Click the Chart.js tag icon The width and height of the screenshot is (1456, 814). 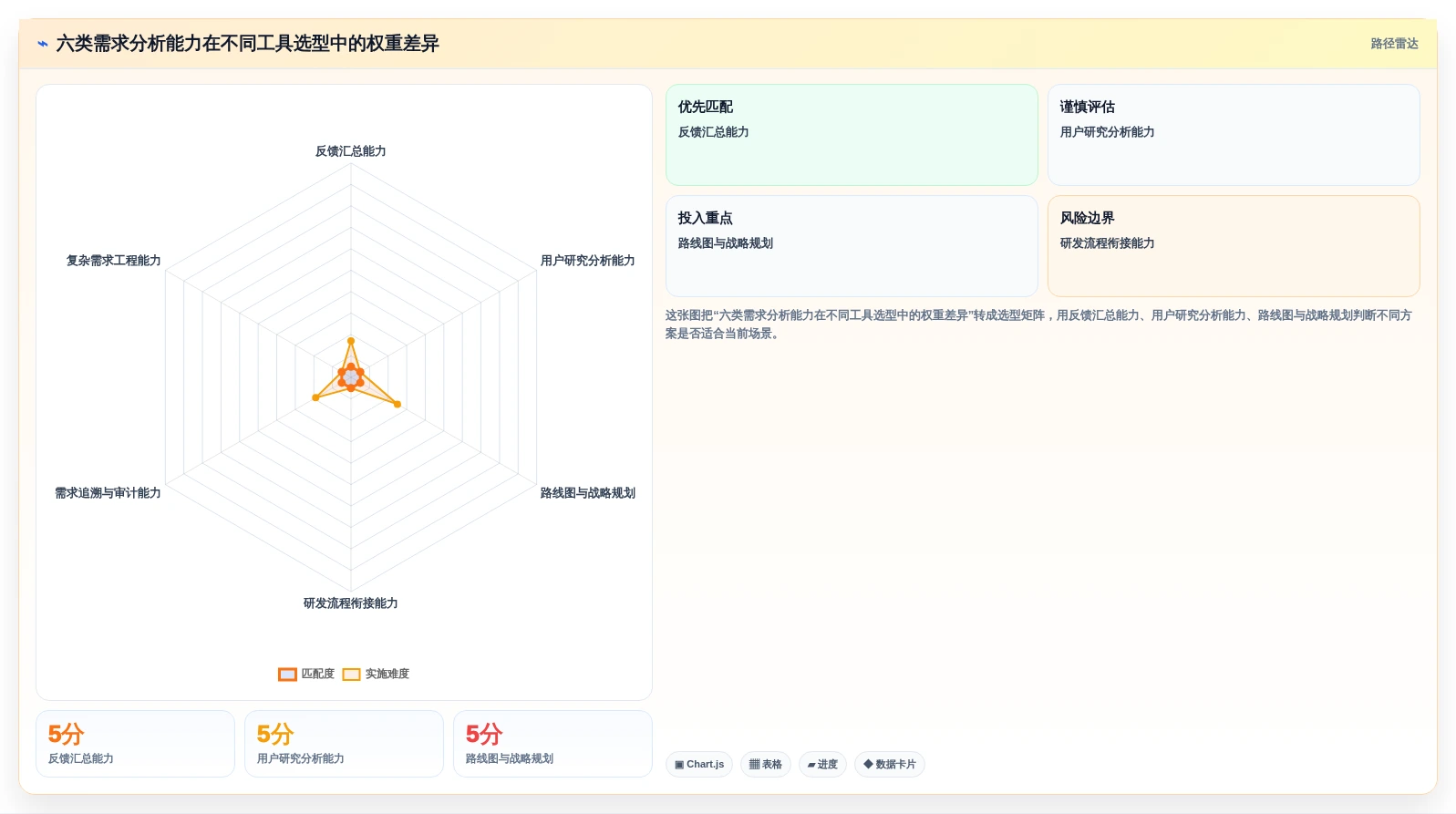(x=679, y=765)
